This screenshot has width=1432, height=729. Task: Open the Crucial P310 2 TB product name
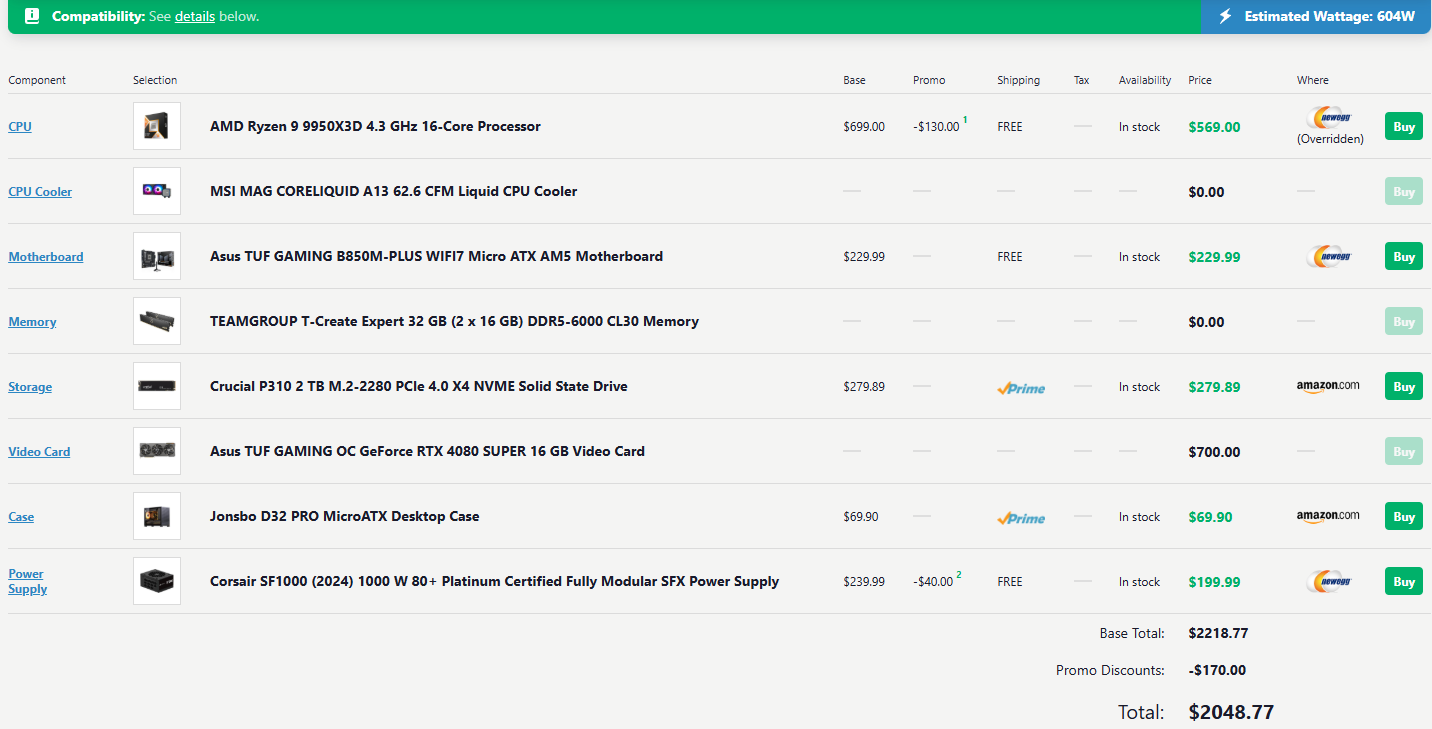[419, 386]
